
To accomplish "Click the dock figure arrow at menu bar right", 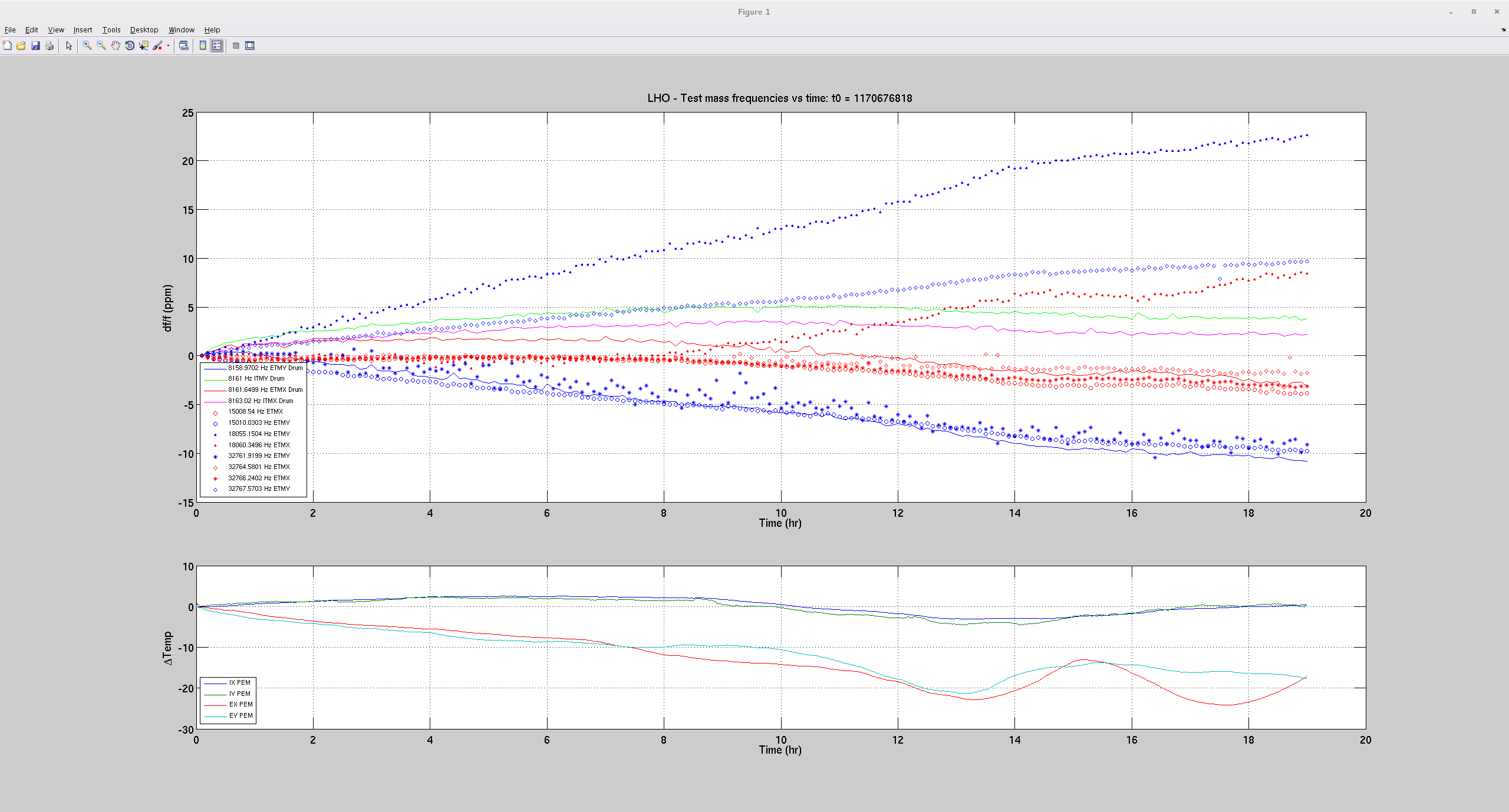I will [x=1503, y=29].
